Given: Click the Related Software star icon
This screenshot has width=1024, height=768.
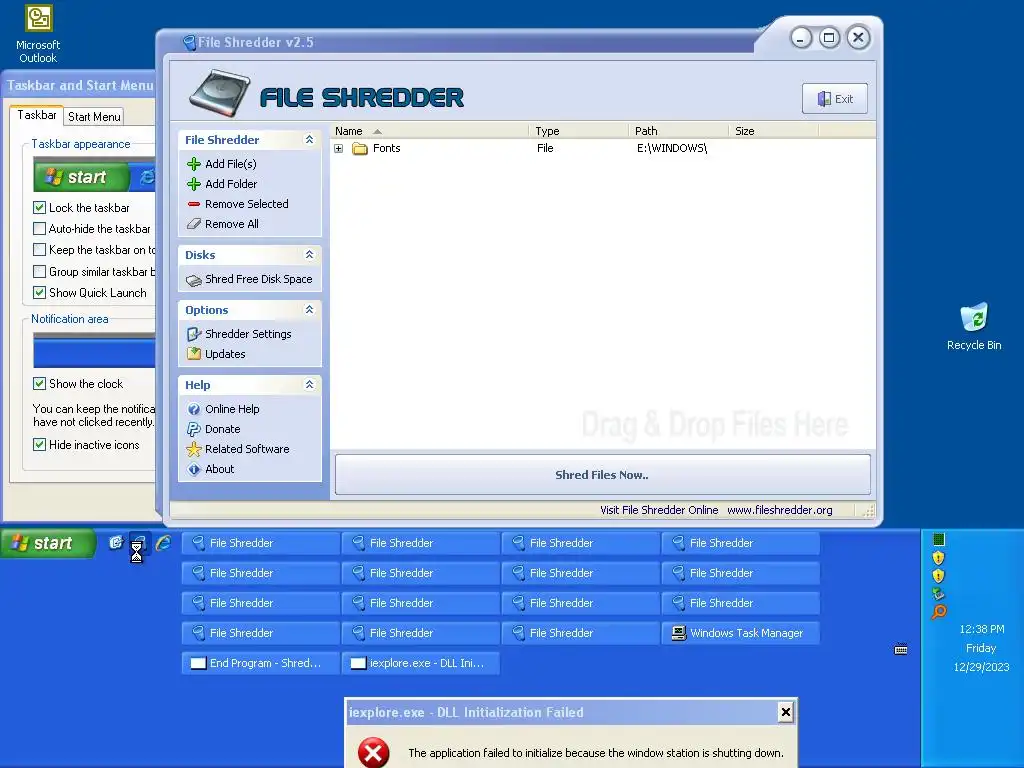Looking at the screenshot, I should pos(194,449).
